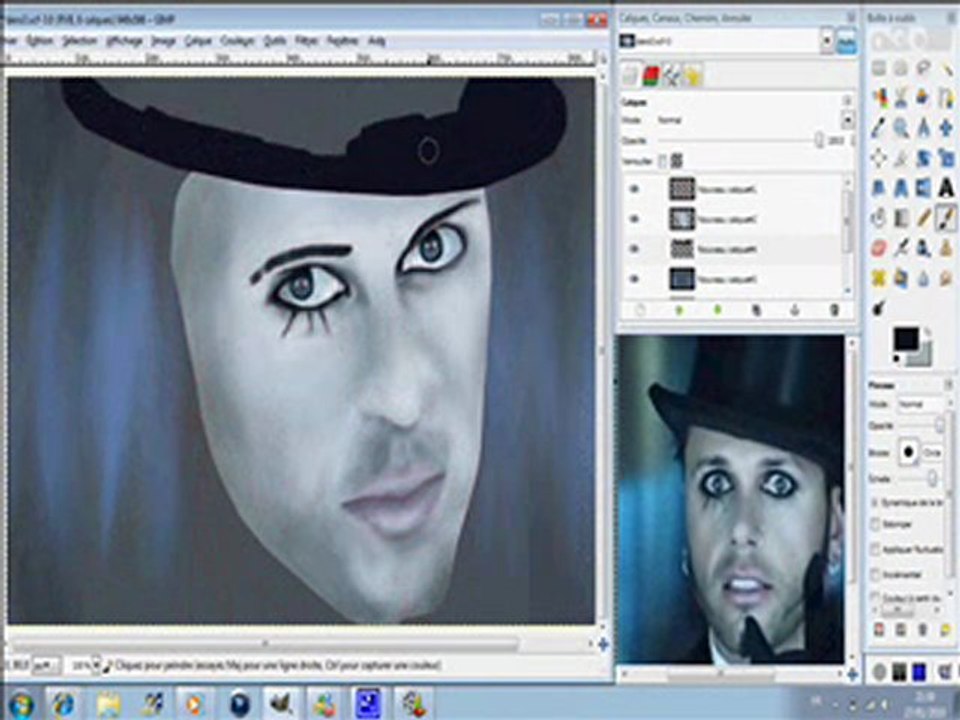Expand the Dynamique de la brosse section
The width and height of the screenshot is (960, 720).
click(876, 502)
